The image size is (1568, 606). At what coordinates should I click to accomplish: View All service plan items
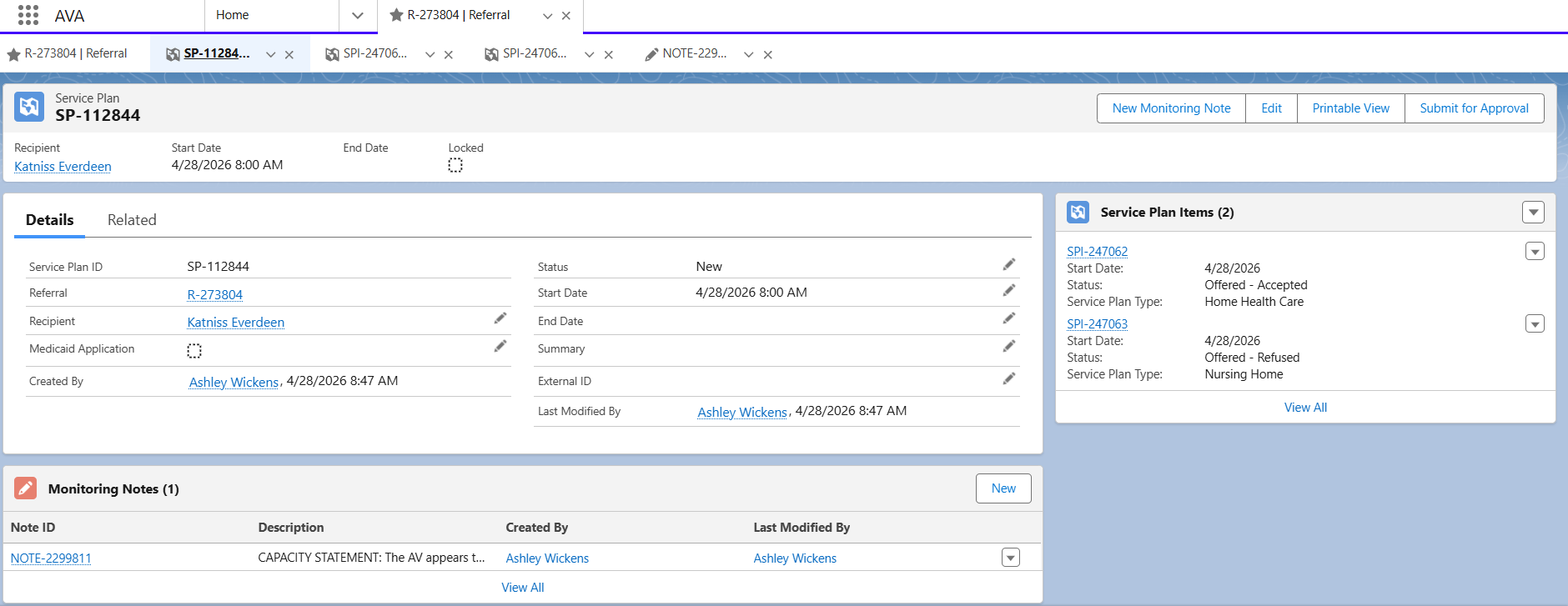click(1305, 408)
